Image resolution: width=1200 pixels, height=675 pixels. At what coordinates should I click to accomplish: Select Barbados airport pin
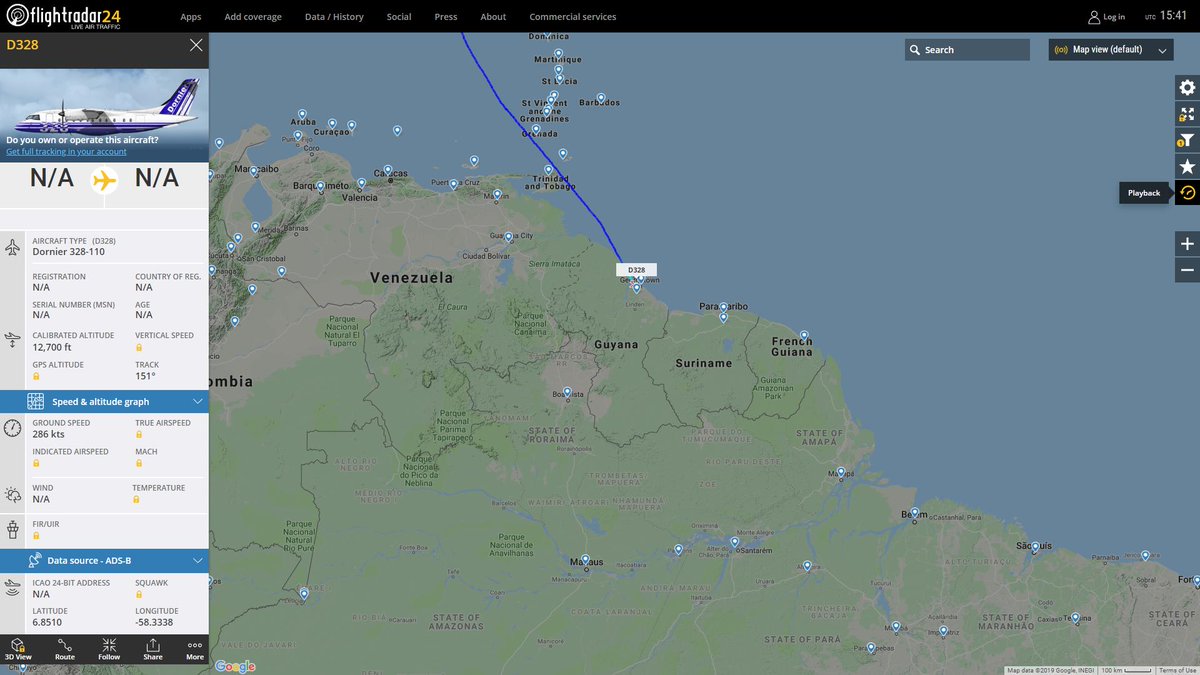(x=601, y=97)
